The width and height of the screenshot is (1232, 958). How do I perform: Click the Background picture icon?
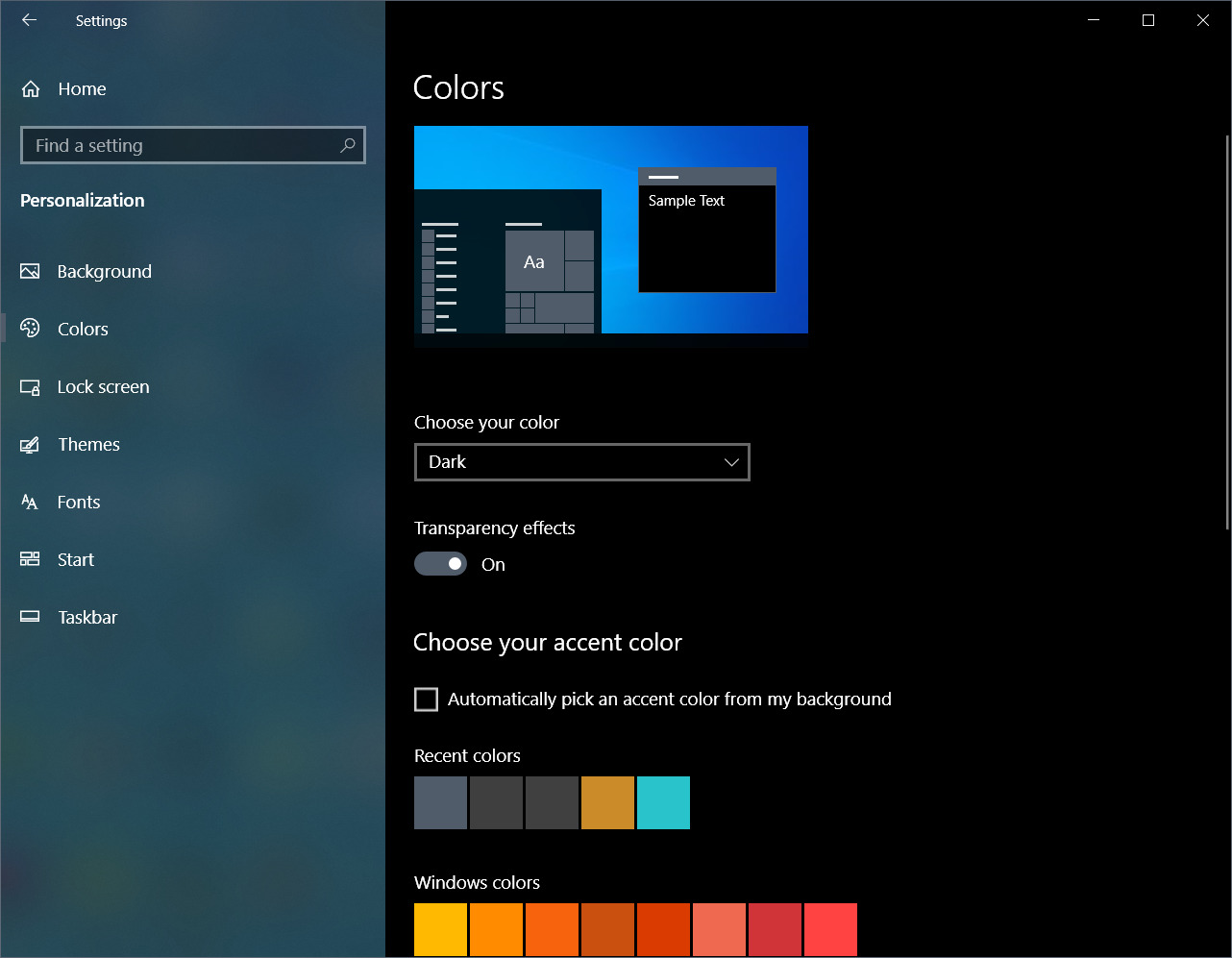click(x=30, y=271)
